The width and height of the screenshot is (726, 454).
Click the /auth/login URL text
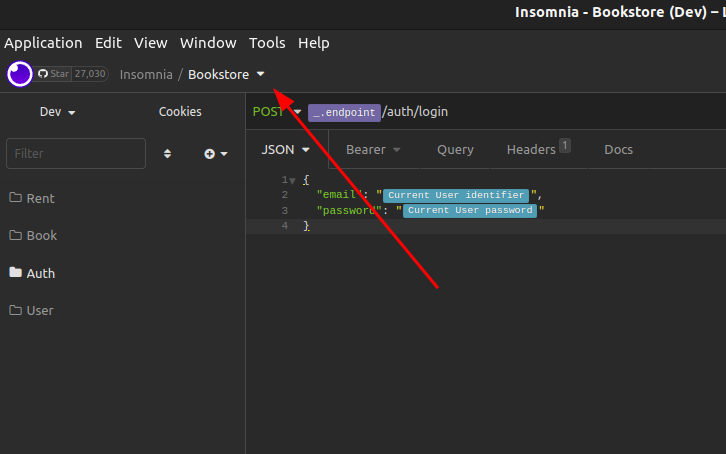coord(415,112)
